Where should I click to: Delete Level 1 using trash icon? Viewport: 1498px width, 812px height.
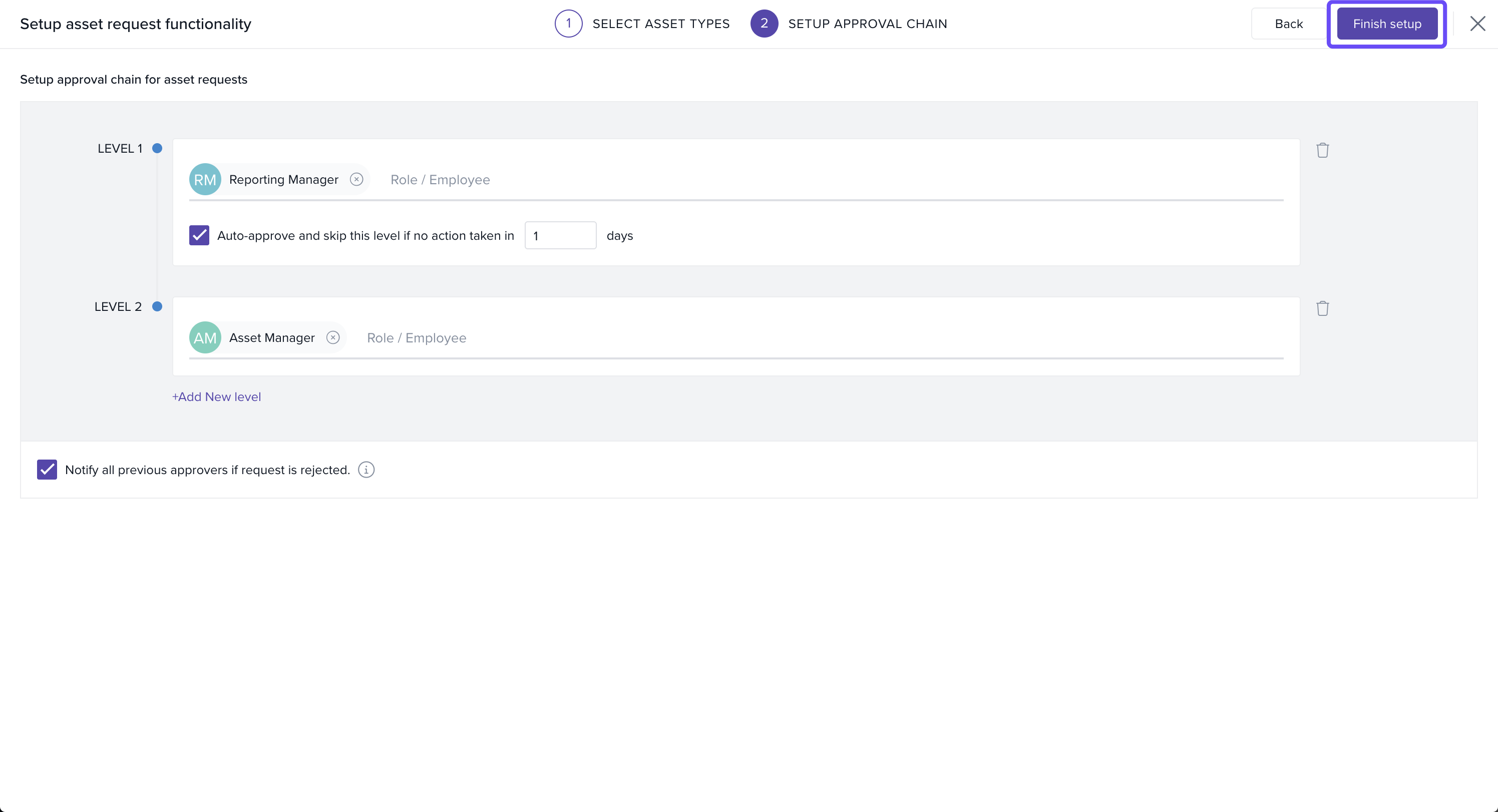[x=1322, y=150]
